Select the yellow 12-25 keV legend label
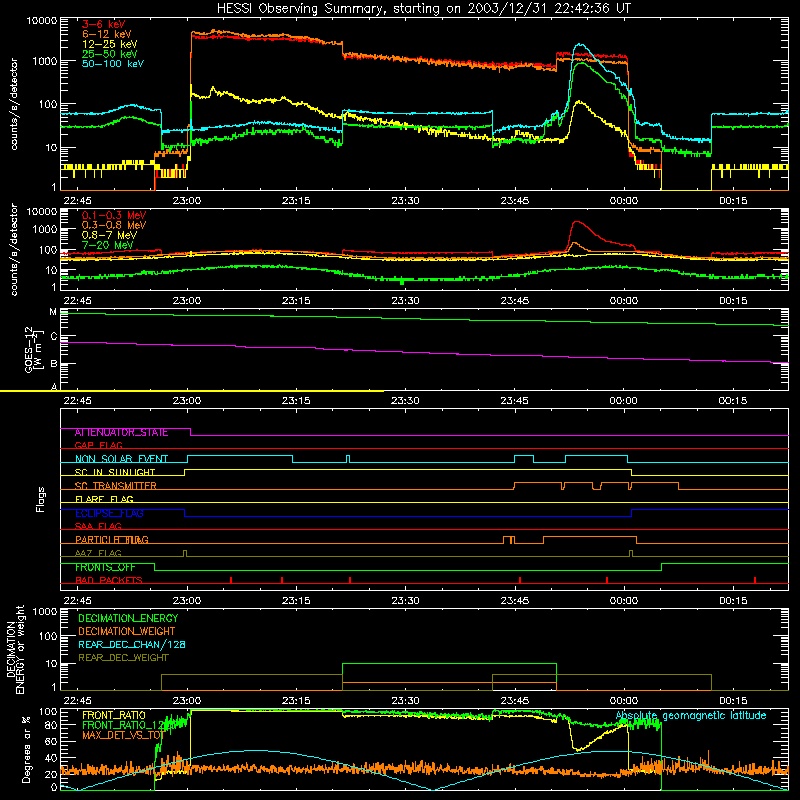Image resolution: width=800 pixels, height=800 pixels. click(x=110, y=44)
